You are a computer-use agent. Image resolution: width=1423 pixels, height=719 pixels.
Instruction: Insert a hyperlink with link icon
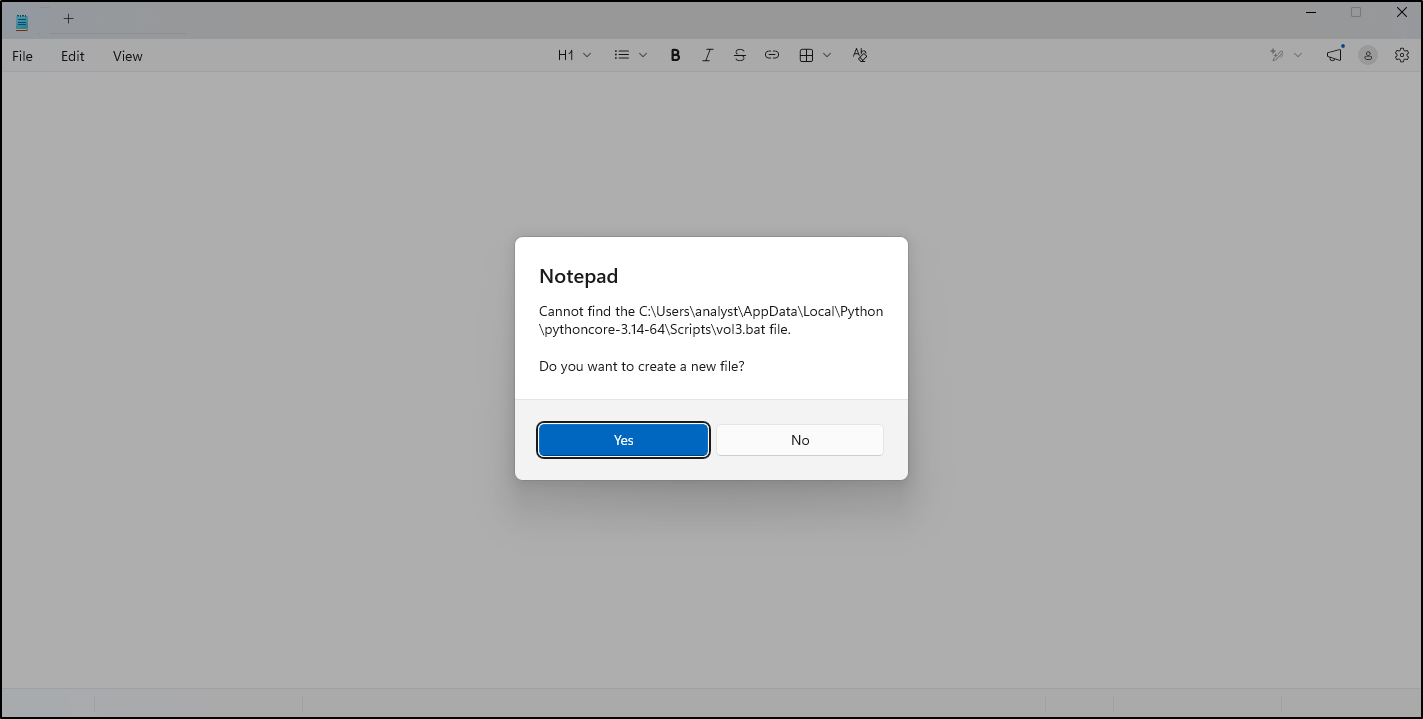pos(771,55)
